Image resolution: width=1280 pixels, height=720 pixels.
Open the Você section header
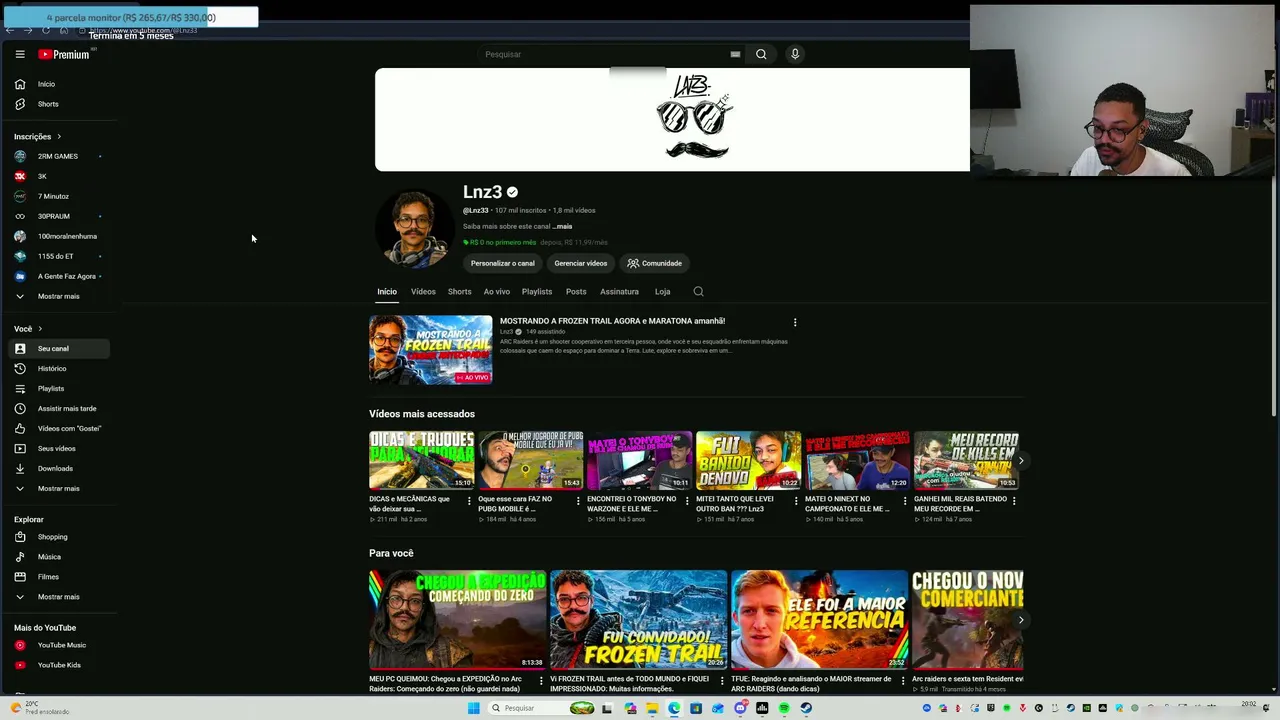click(28, 328)
